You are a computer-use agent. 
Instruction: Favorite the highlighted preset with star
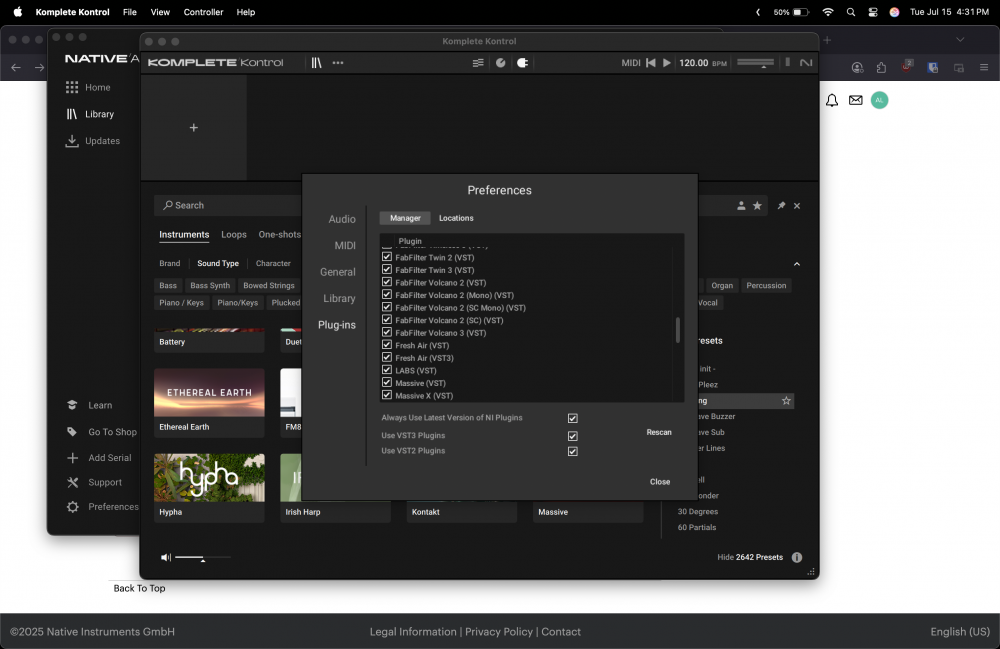tap(786, 400)
